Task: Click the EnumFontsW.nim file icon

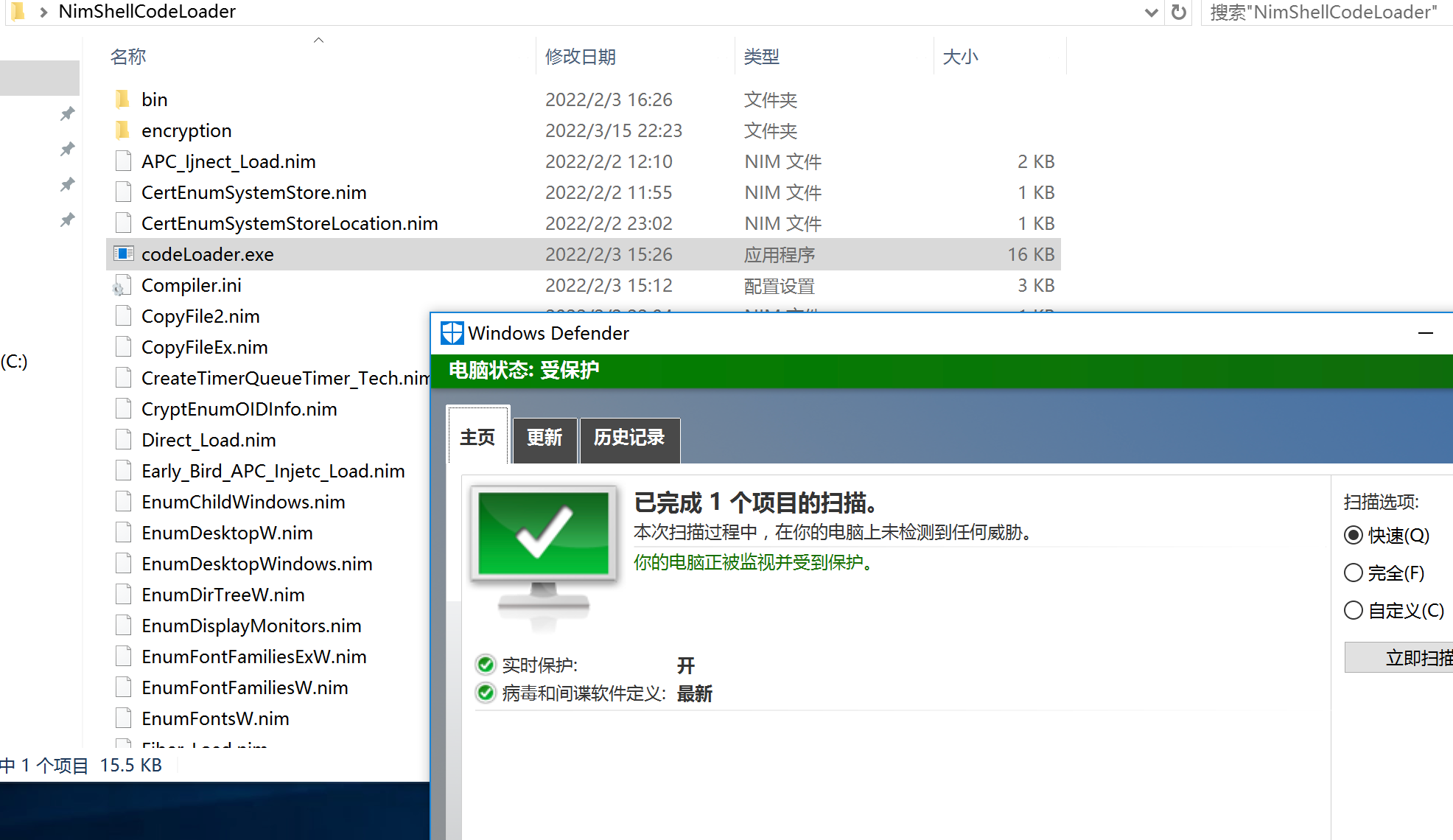Action: [123, 718]
